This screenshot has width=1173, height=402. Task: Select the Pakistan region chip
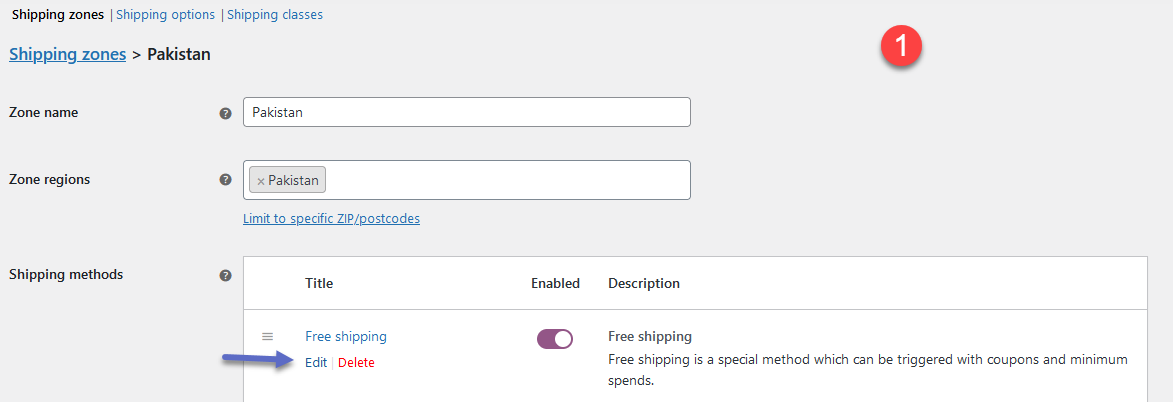pyautogui.click(x=293, y=181)
